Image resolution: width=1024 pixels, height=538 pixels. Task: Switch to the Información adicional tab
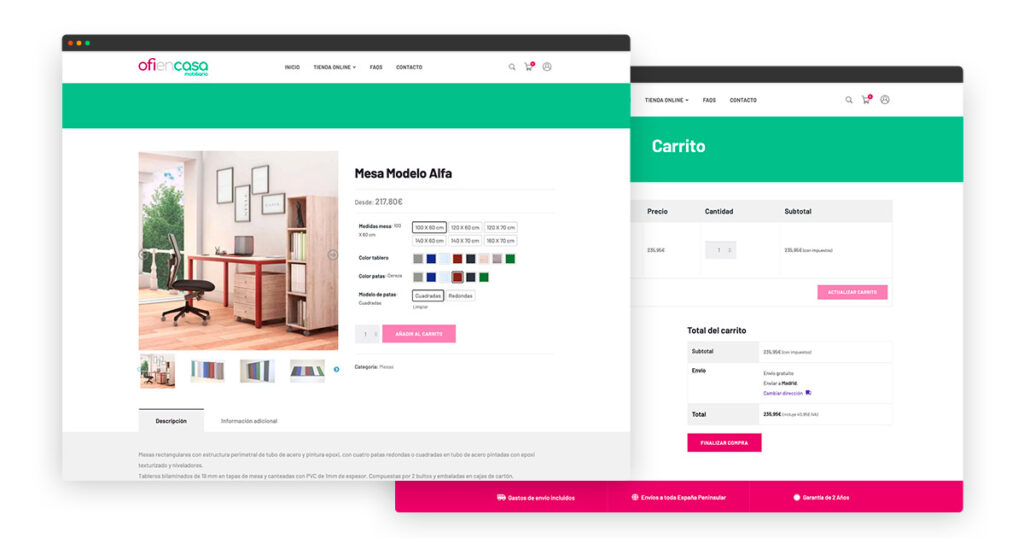click(249, 421)
